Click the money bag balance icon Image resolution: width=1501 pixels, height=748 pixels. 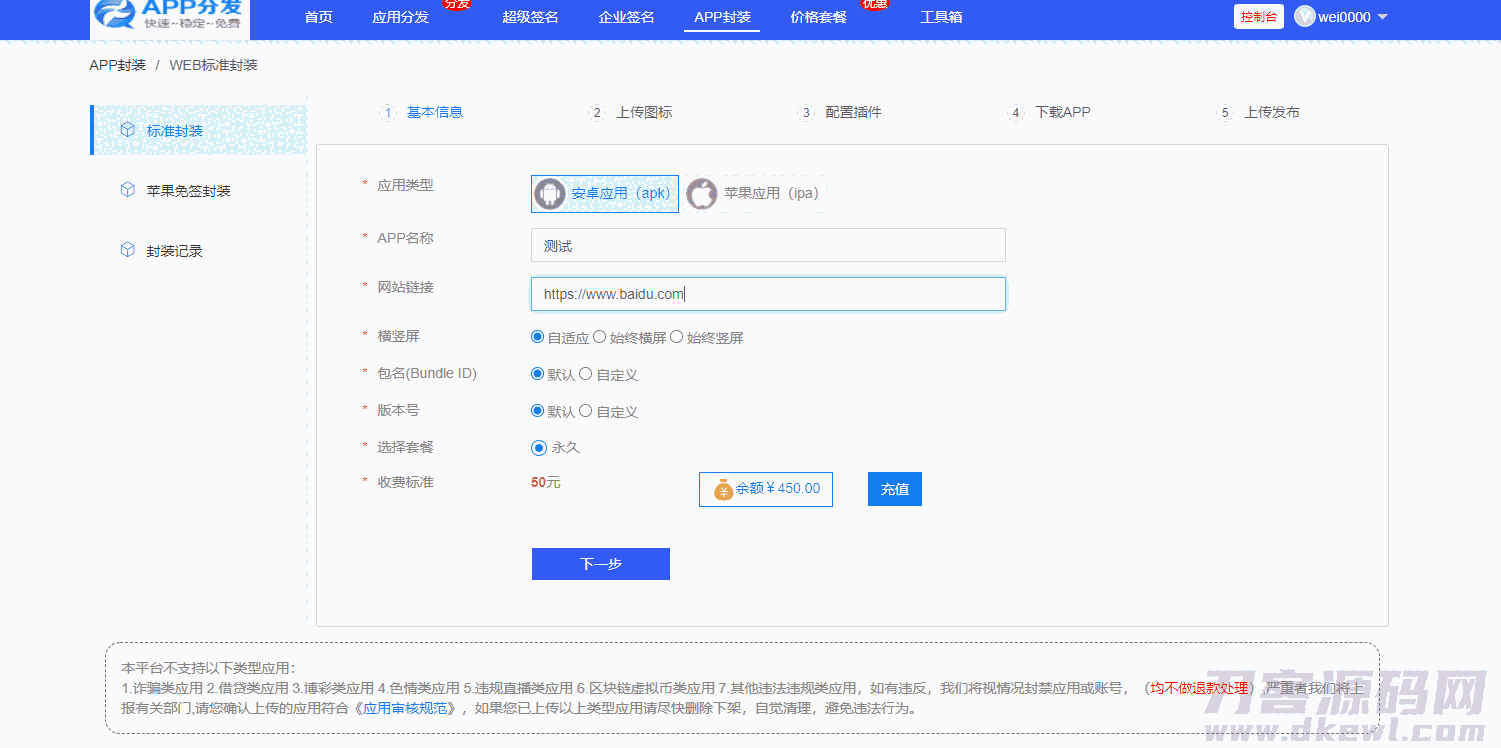click(723, 490)
